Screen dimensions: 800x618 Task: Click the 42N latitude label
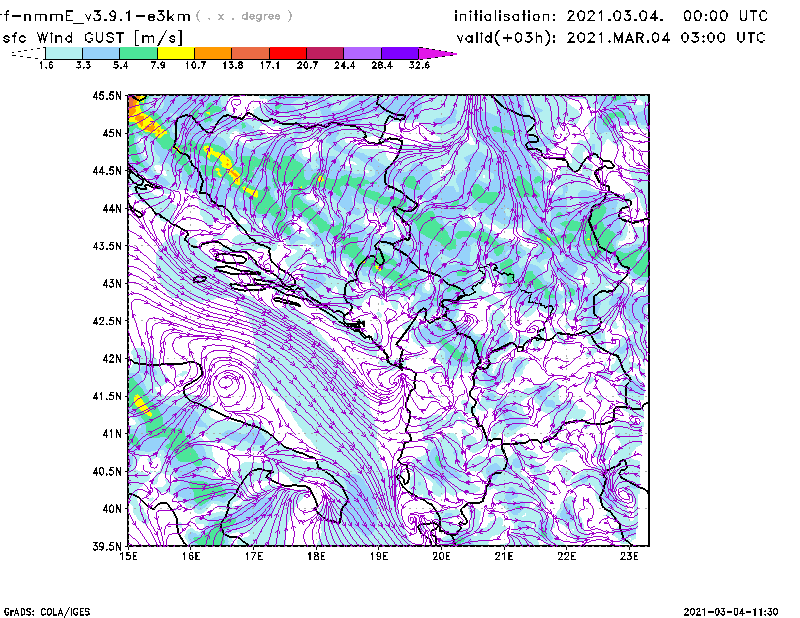point(112,359)
